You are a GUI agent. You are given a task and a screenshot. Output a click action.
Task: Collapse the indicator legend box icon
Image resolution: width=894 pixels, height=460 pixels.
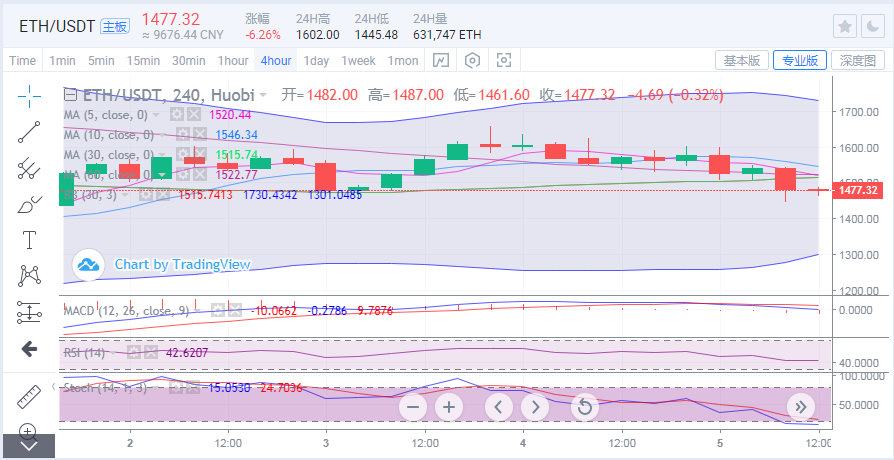70,95
